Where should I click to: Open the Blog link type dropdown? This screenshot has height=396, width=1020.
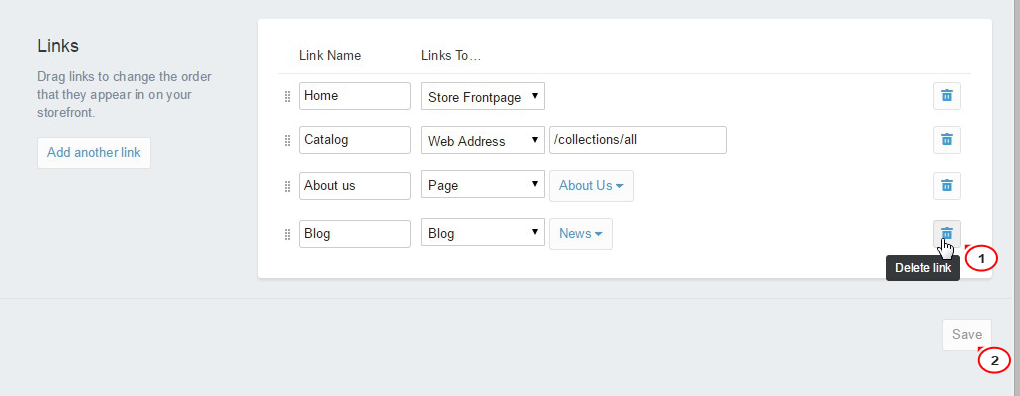pyautogui.click(x=483, y=233)
